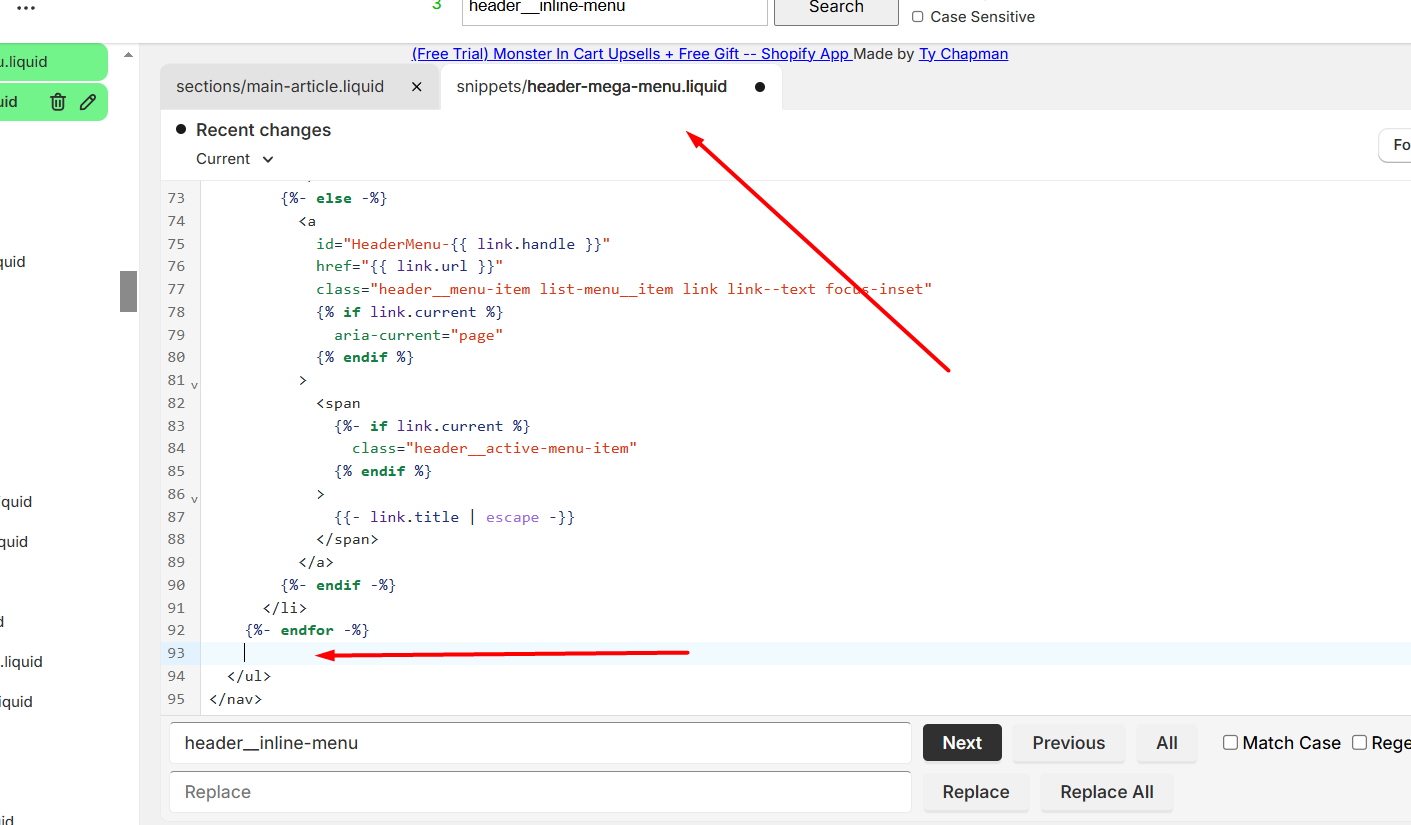Click the Next match button
The width and height of the screenshot is (1411, 825).
click(x=962, y=743)
